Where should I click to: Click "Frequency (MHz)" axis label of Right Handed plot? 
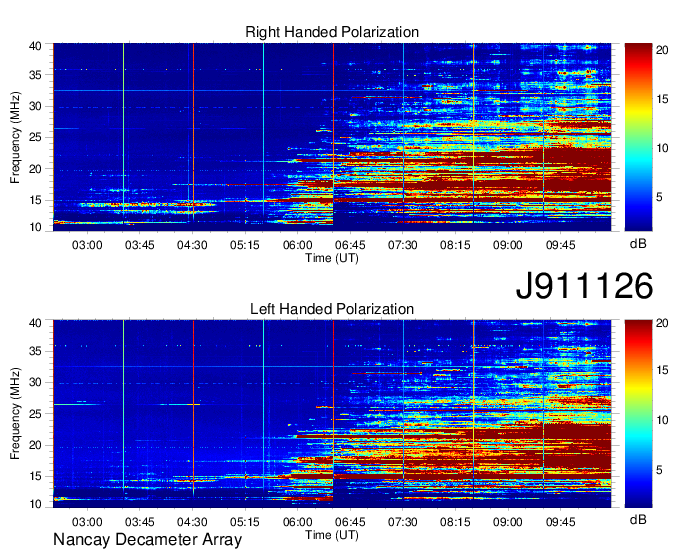point(15,137)
